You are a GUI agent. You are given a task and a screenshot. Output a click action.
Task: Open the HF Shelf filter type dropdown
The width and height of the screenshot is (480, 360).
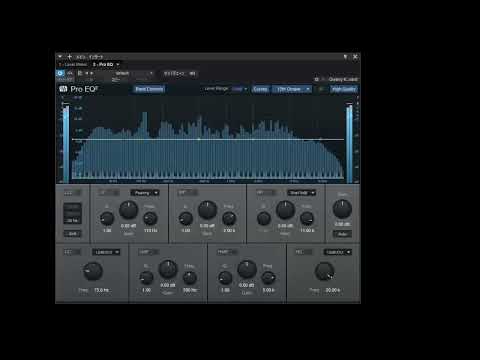coord(302,193)
